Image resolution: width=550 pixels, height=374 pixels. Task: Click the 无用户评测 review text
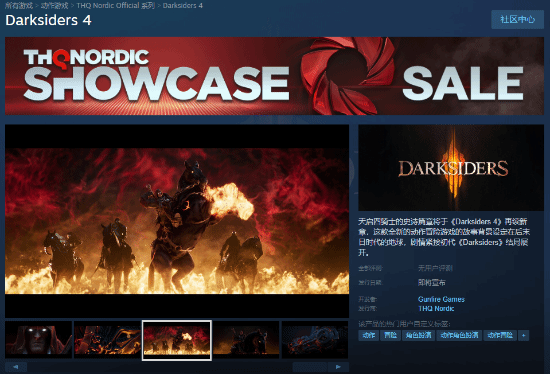click(x=435, y=268)
